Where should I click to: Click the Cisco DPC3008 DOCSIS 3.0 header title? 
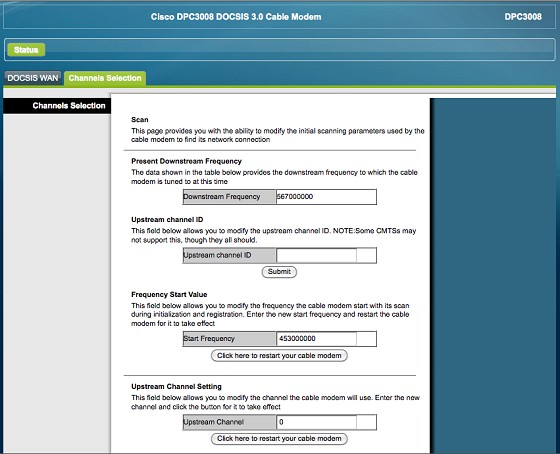236,17
